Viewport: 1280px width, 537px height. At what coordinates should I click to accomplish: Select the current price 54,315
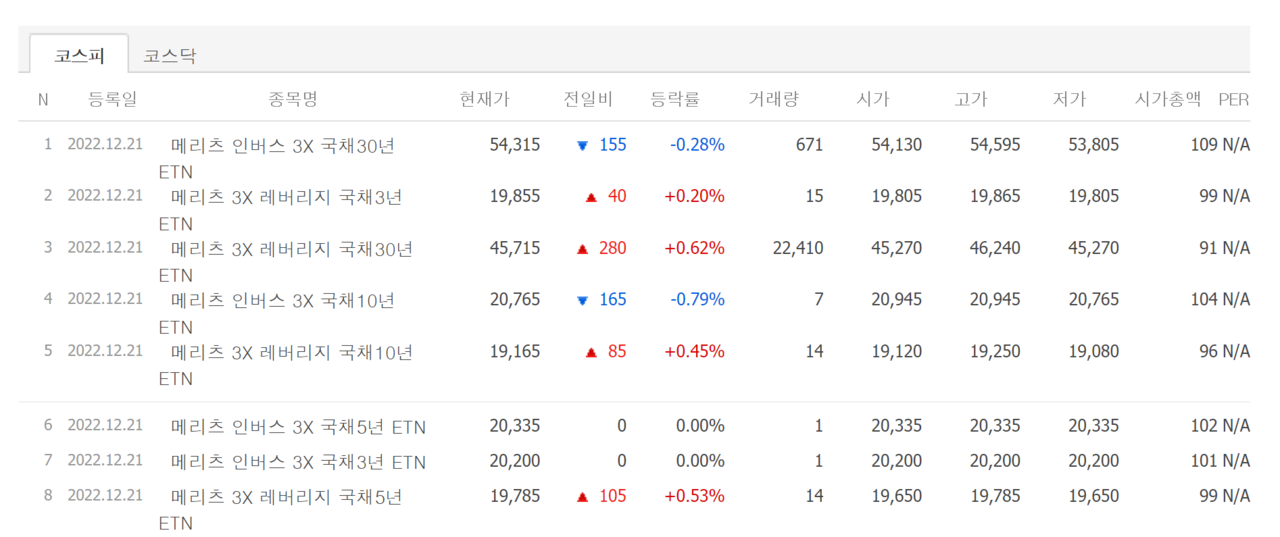click(515, 145)
